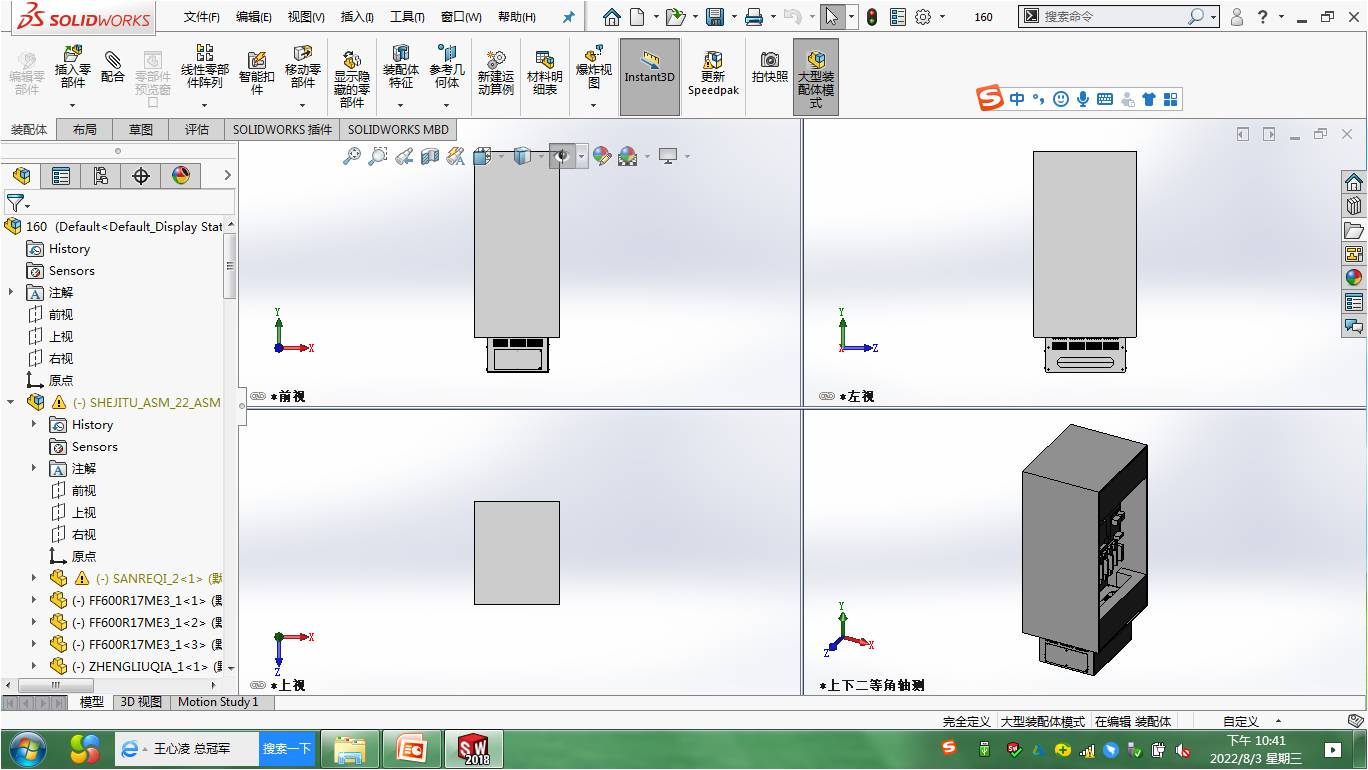Open 材料明细表 bill of materials tool
The image size is (1368, 770).
544,72
